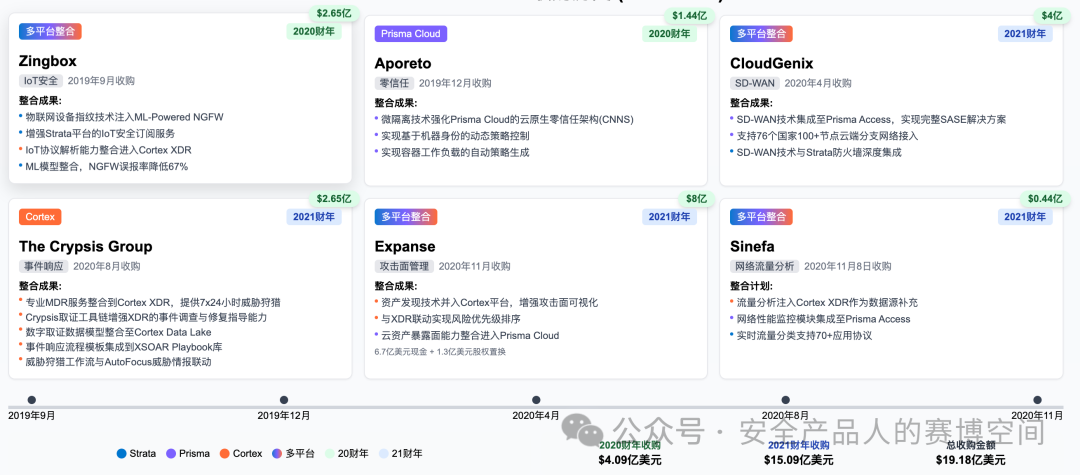
Task: Click the 多平台 gradient legend swatch
Action: pos(277,453)
